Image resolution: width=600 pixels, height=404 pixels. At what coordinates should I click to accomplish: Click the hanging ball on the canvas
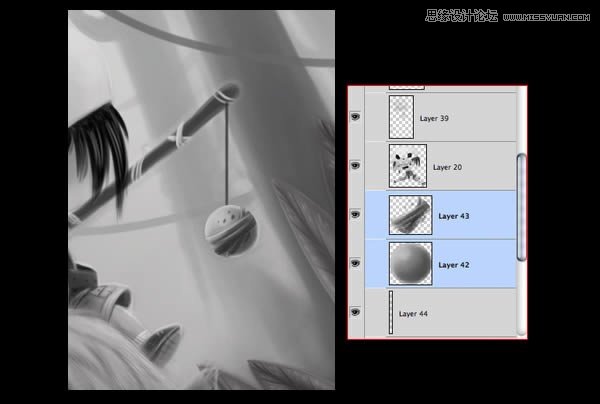231,230
